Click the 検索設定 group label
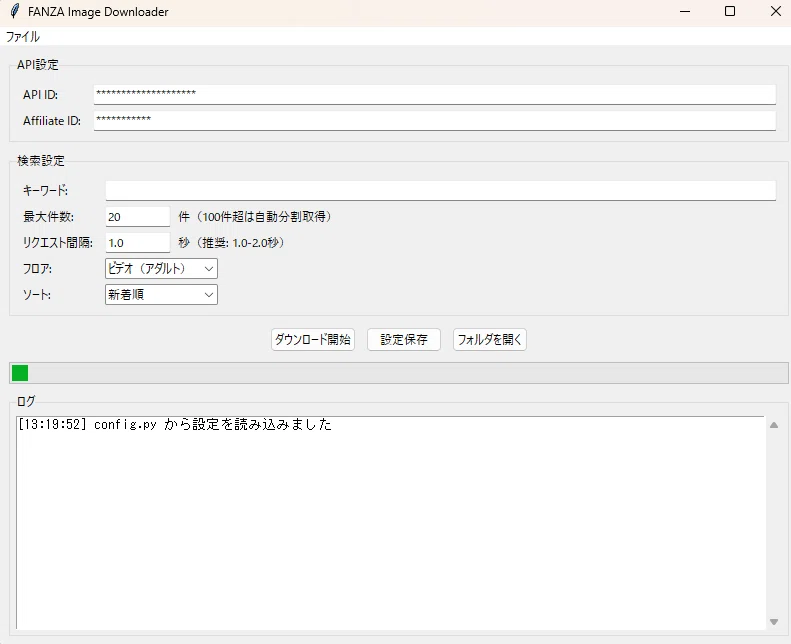The height and width of the screenshot is (644, 791). coord(41,160)
